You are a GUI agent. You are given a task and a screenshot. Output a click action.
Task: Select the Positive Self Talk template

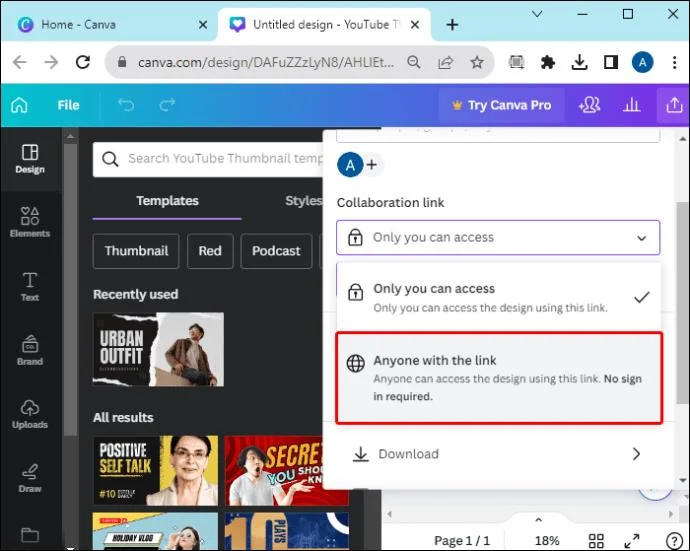pos(155,470)
